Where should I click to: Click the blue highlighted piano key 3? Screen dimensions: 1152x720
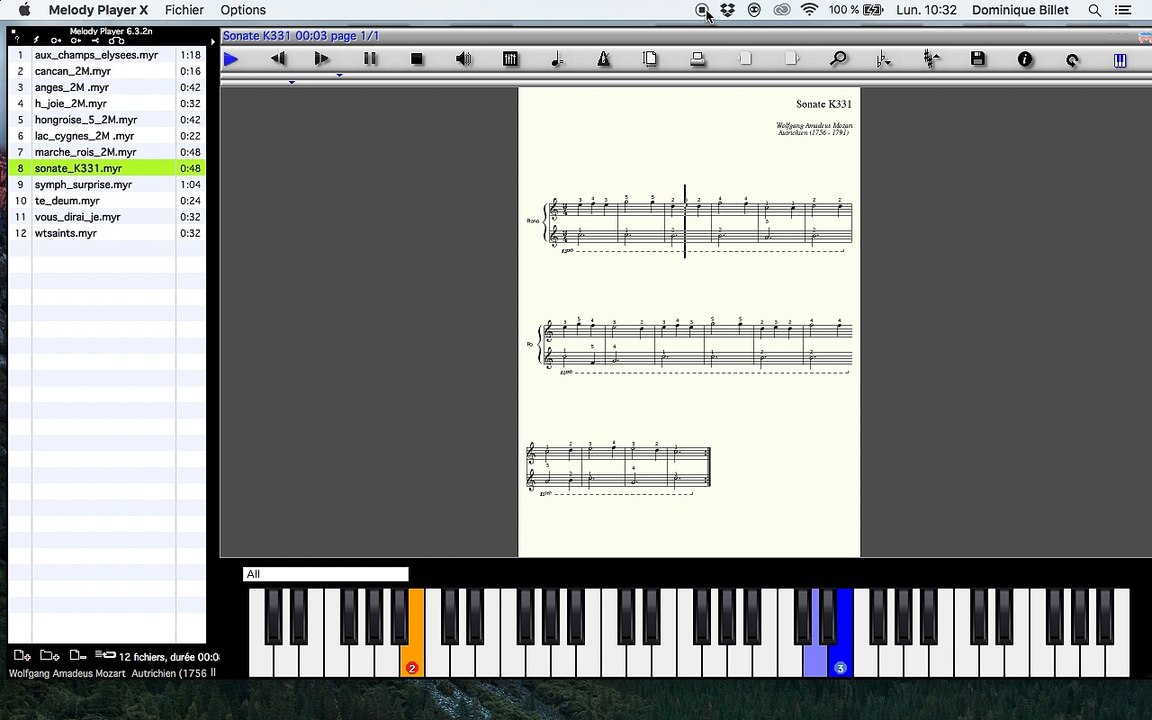(x=842, y=633)
